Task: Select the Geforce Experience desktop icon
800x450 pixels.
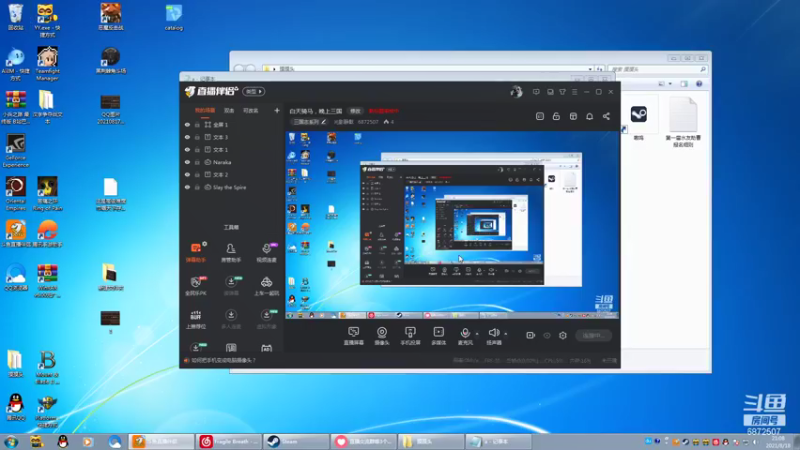Action: click(15, 151)
